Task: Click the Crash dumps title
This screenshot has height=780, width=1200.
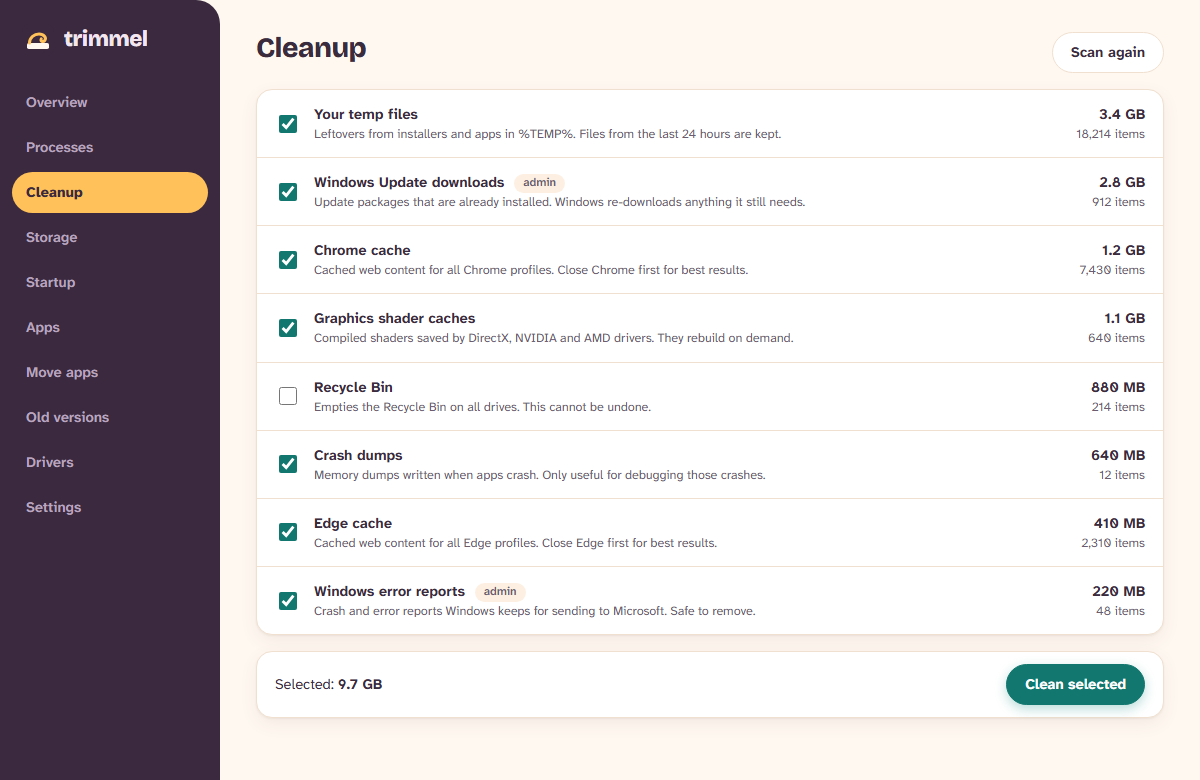Action: [x=358, y=455]
